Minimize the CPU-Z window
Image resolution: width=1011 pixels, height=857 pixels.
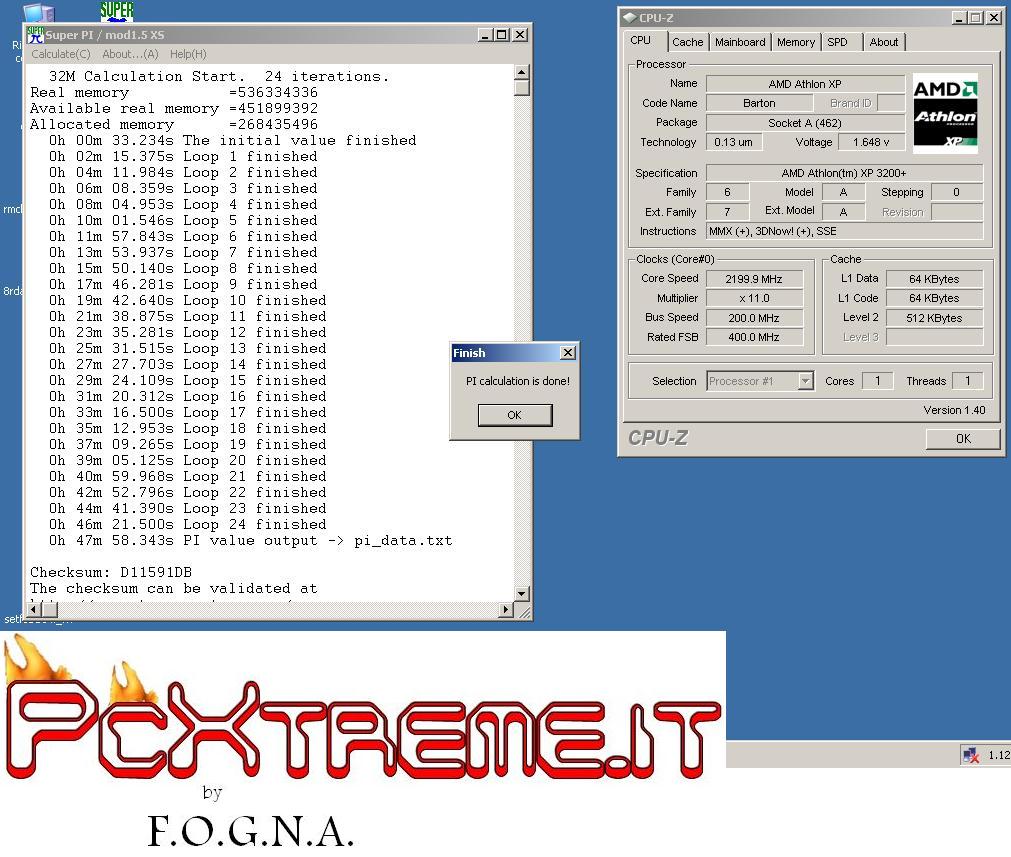pyautogui.click(x=959, y=18)
